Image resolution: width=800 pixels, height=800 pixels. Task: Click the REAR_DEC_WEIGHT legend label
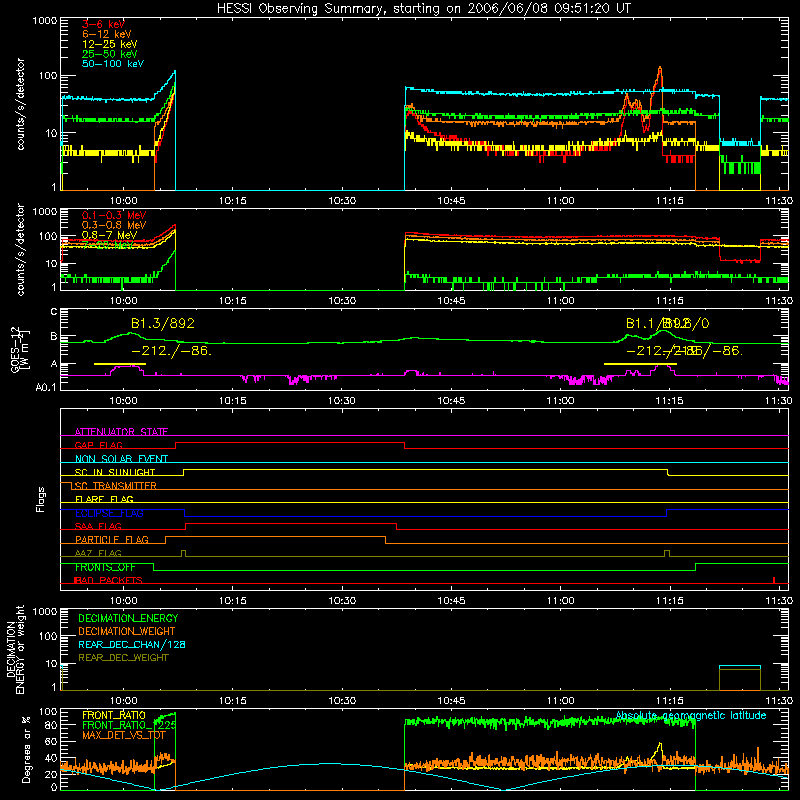point(123,658)
